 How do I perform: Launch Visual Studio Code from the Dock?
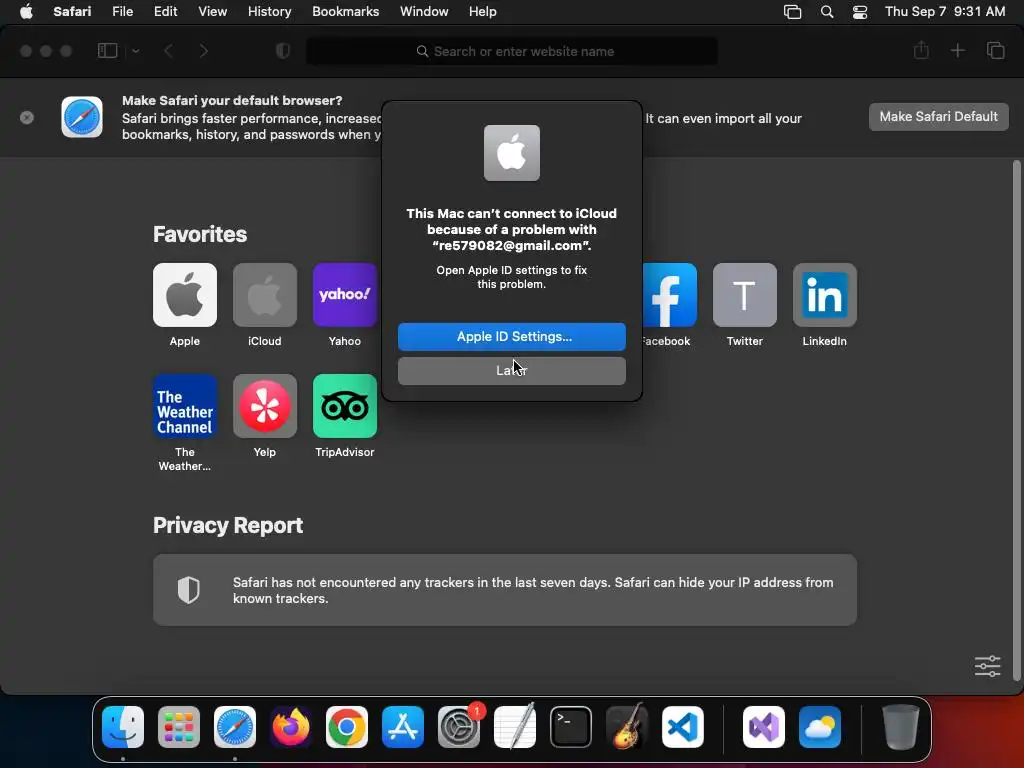(683, 727)
